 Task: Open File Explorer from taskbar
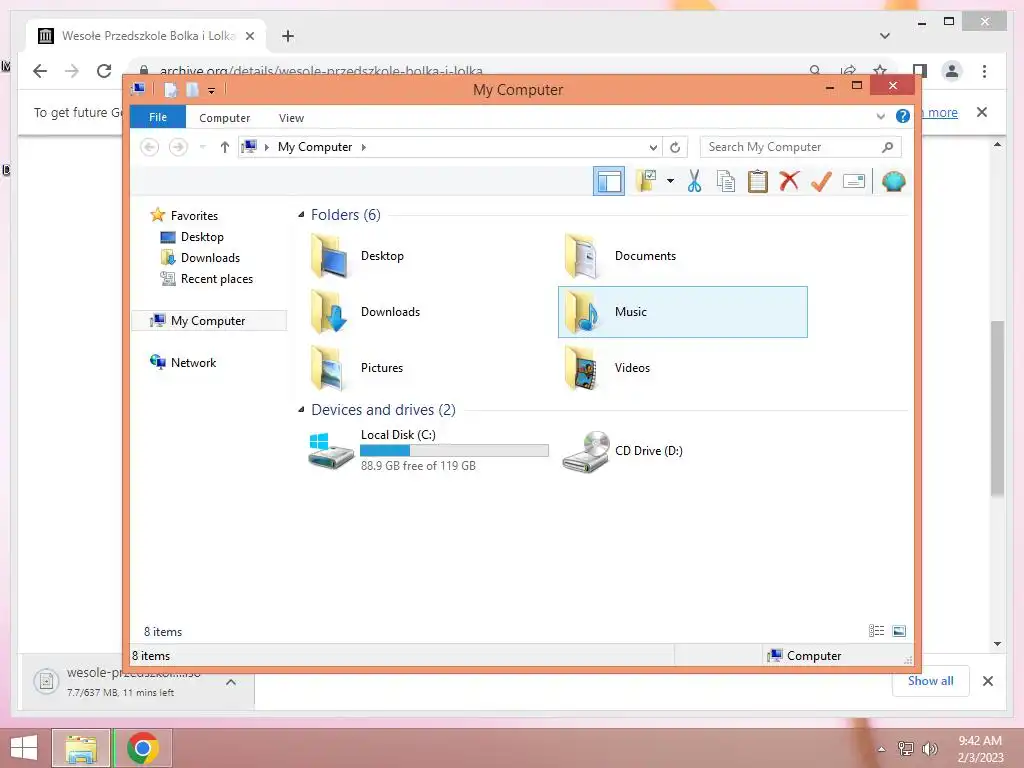81,748
